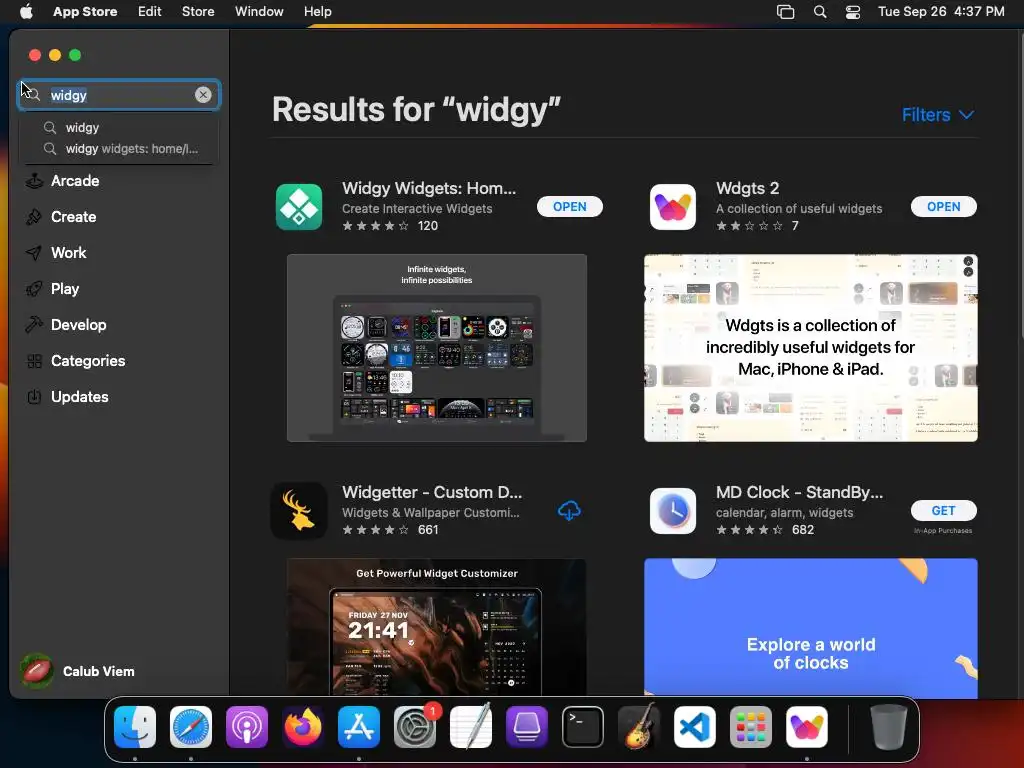
Task: Open the Store menu
Action: pyautogui.click(x=198, y=11)
